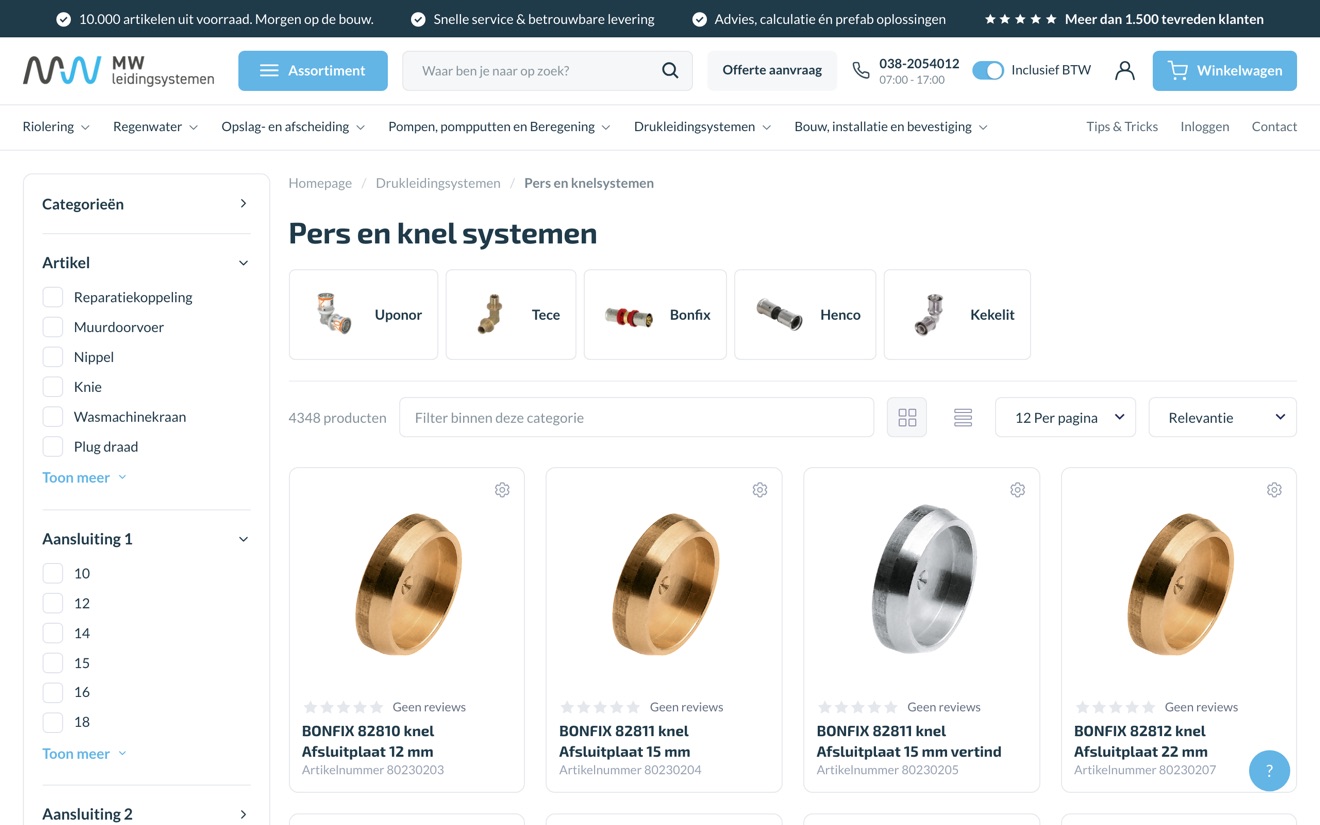Show more Aansluiting 1 options via Toon meer

pos(84,753)
